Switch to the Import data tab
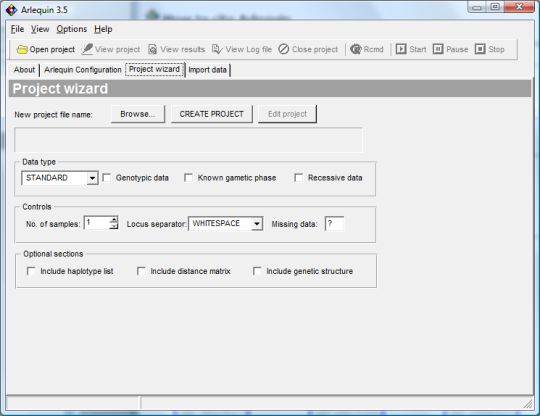This screenshot has width=540, height=416. point(208,70)
